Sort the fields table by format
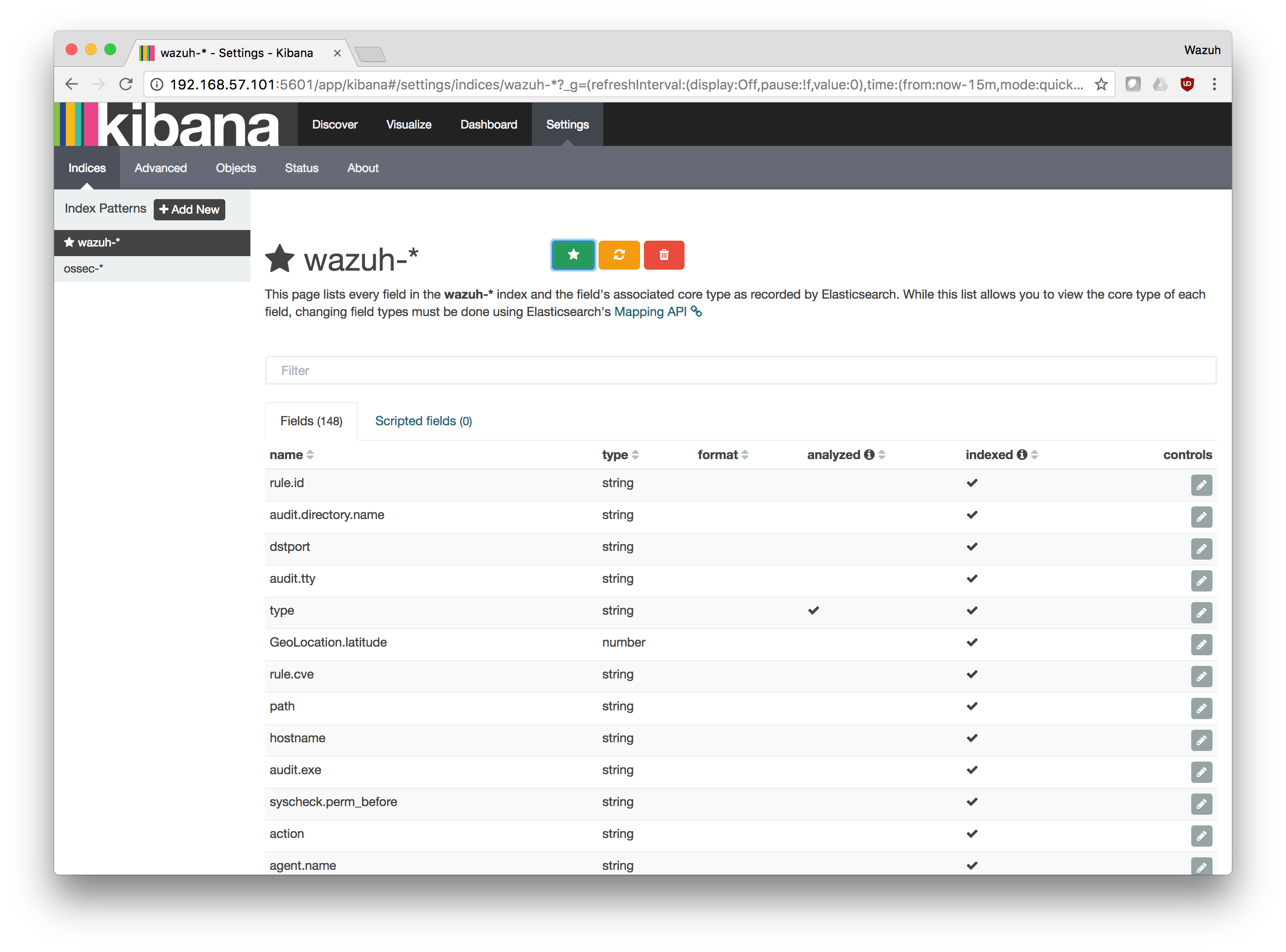1286x952 pixels. (x=744, y=455)
